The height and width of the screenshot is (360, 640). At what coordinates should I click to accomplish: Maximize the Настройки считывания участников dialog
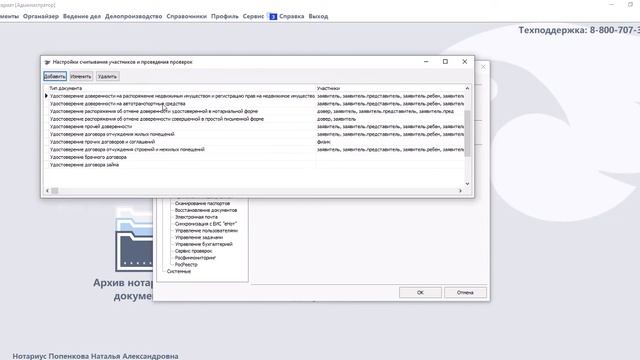pyautogui.click(x=445, y=62)
